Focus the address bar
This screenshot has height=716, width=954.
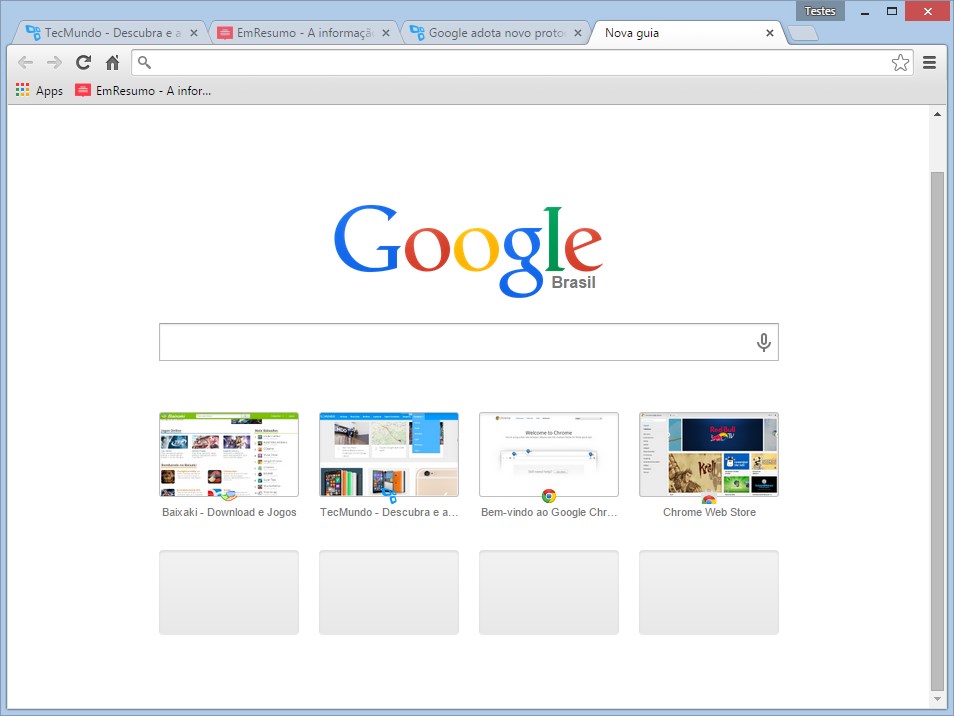[x=521, y=62]
